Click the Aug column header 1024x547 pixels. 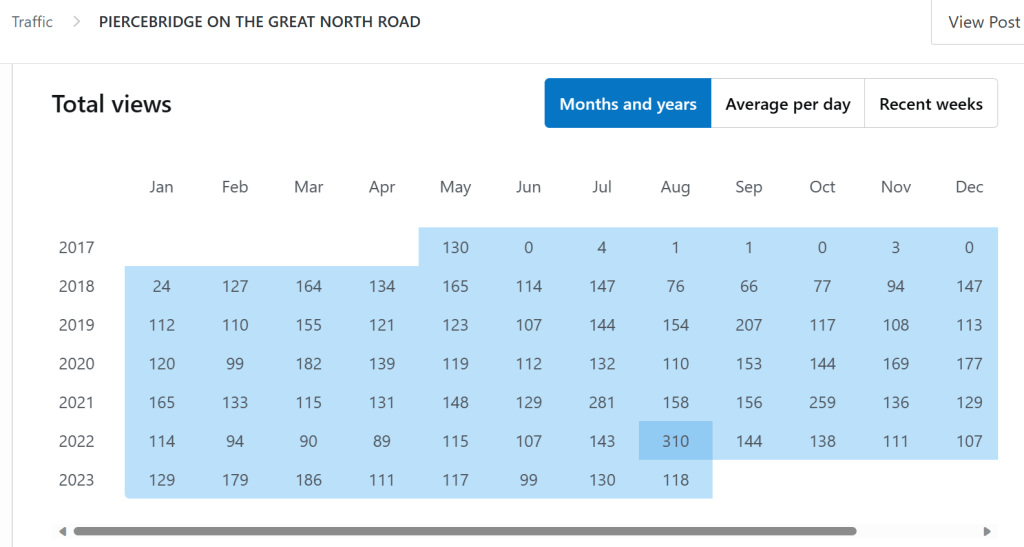[675, 187]
